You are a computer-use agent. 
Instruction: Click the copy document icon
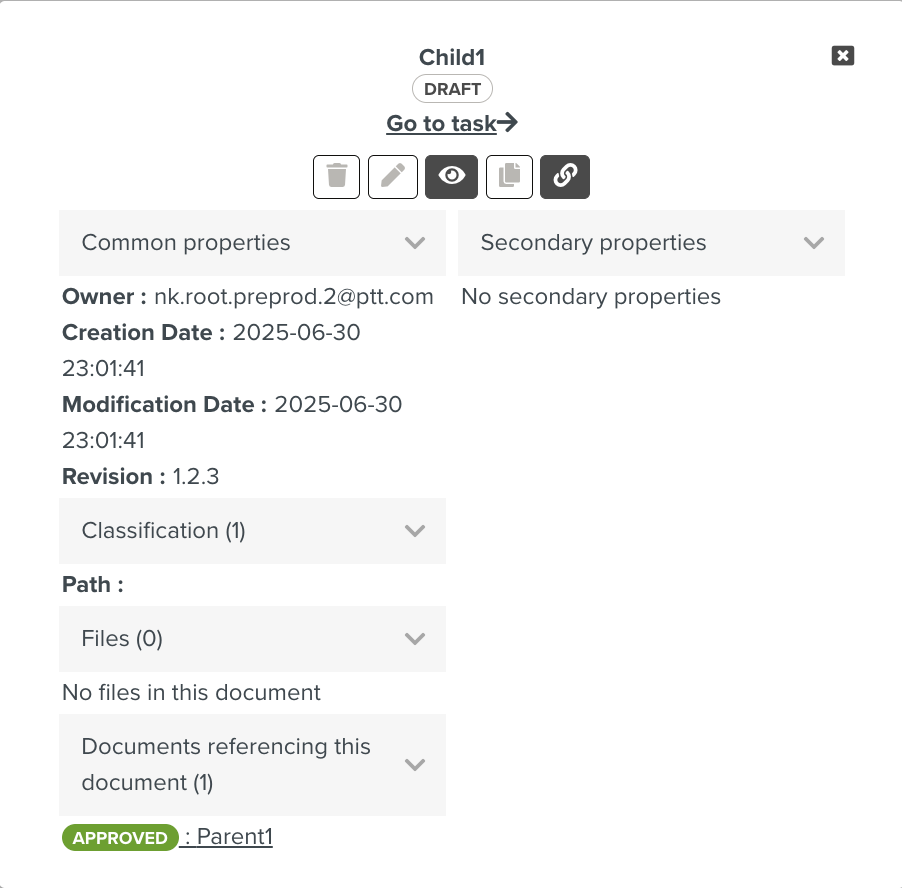click(509, 177)
